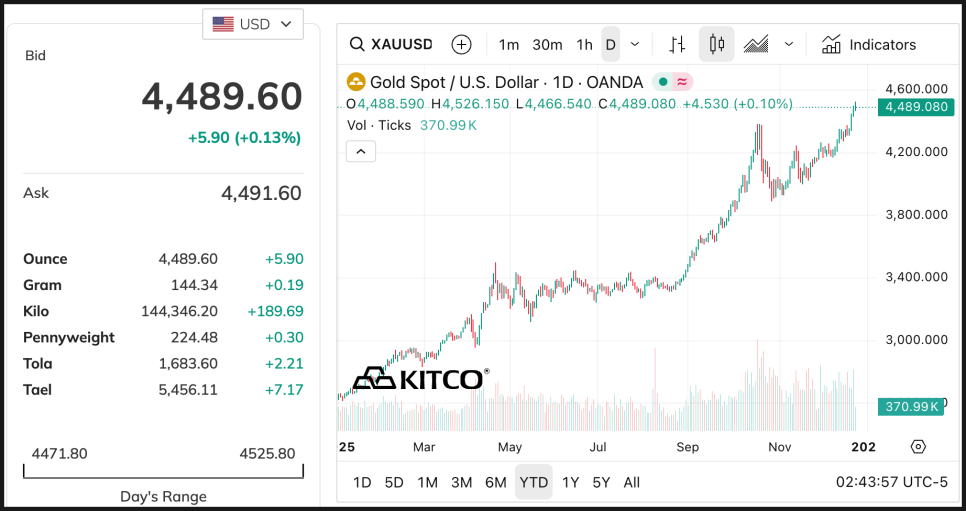Click the compare/add symbol plus icon
The width and height of the screenshot is (966, 511).
pyautogui.click(x=461, y=44)
